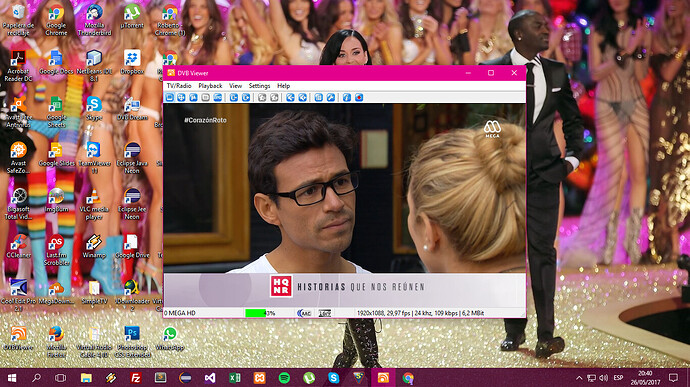Select the Virtual Audio Cable desktop icon
This screenshot has width=690, height=387.
coord(94,342)
